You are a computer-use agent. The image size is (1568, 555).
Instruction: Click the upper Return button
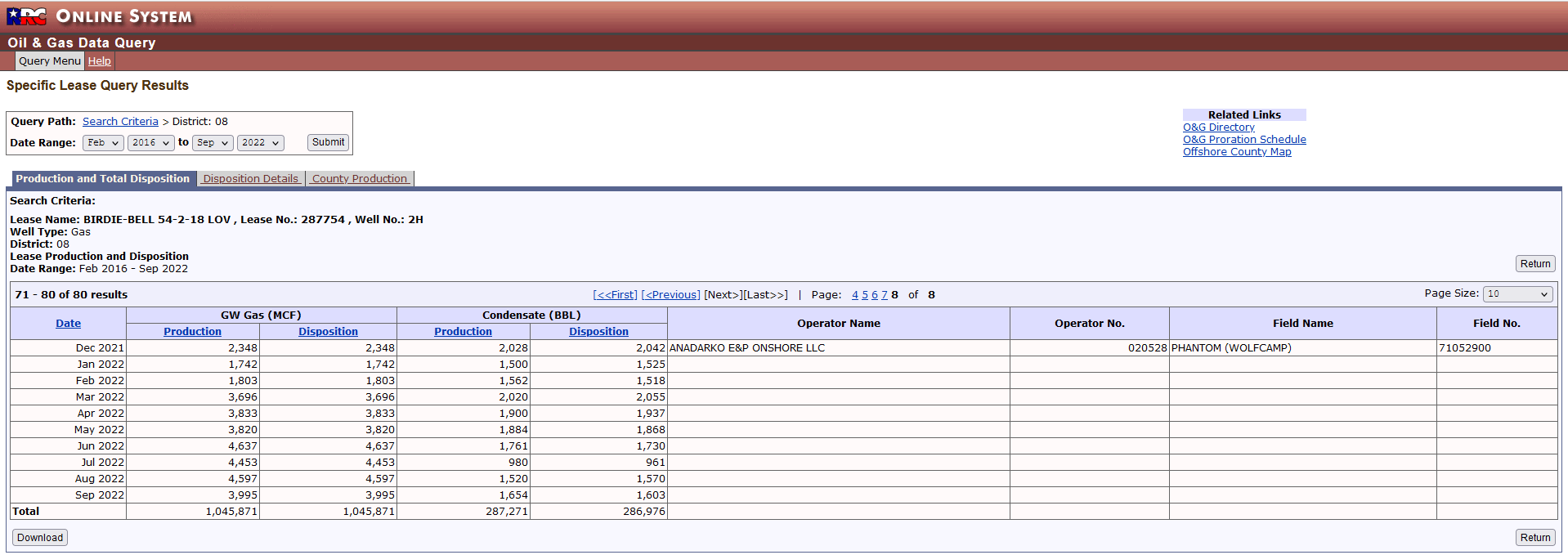tap(1535, 264)
